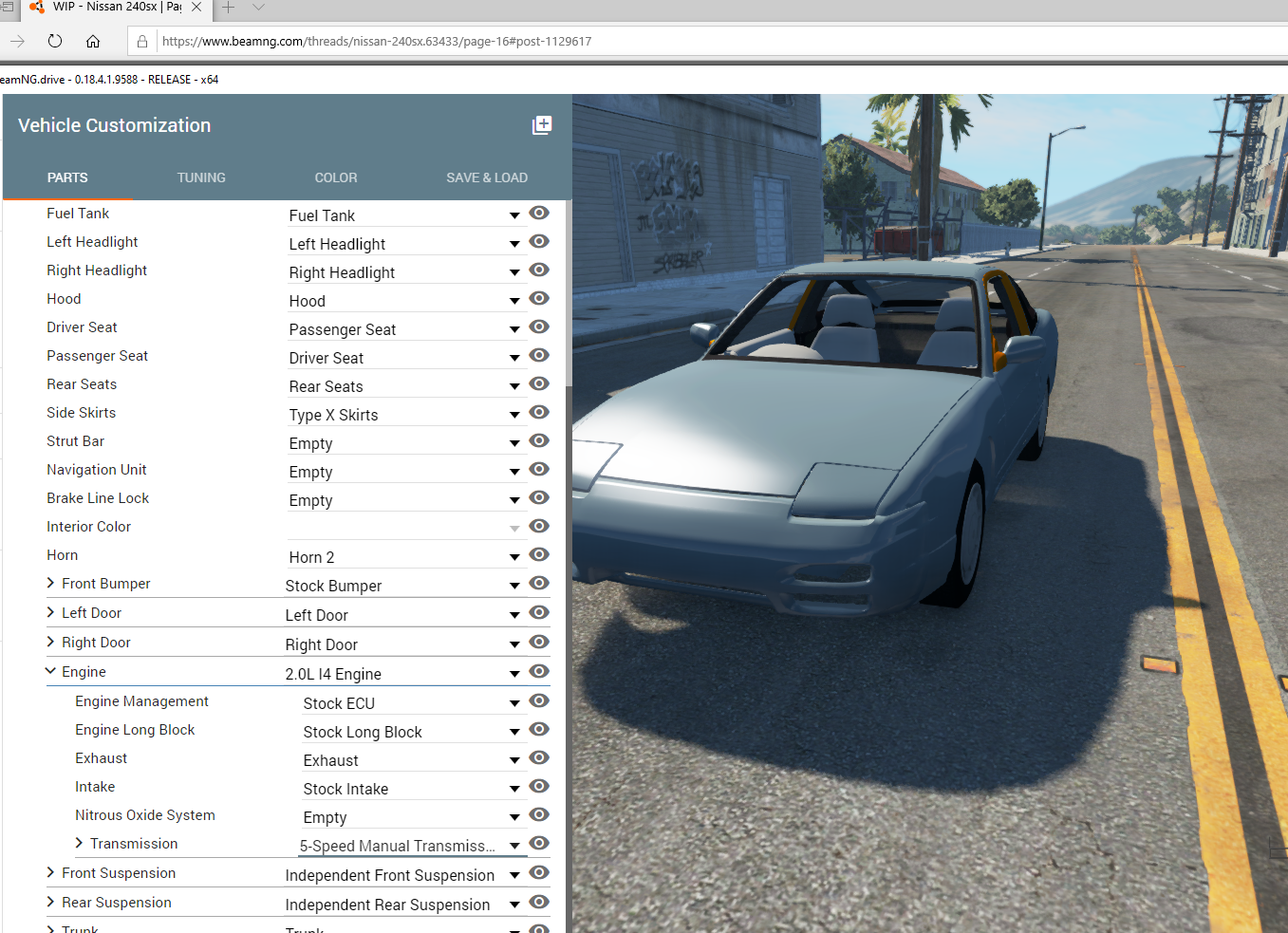Reload the browser page
1288x933 pixels.
click(x=55, y=41)
